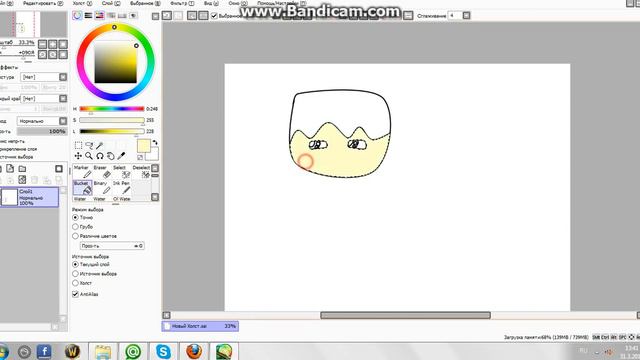Open the Вид menu

pos(211,3)
